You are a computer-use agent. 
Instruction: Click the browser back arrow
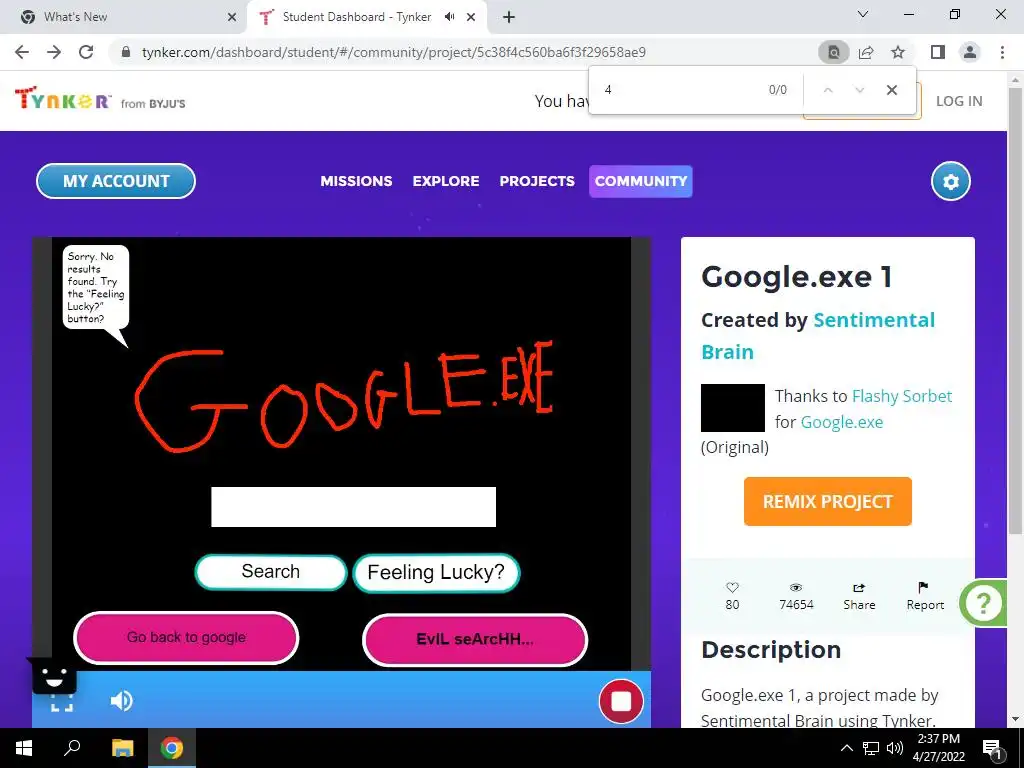tap(22, 52)
